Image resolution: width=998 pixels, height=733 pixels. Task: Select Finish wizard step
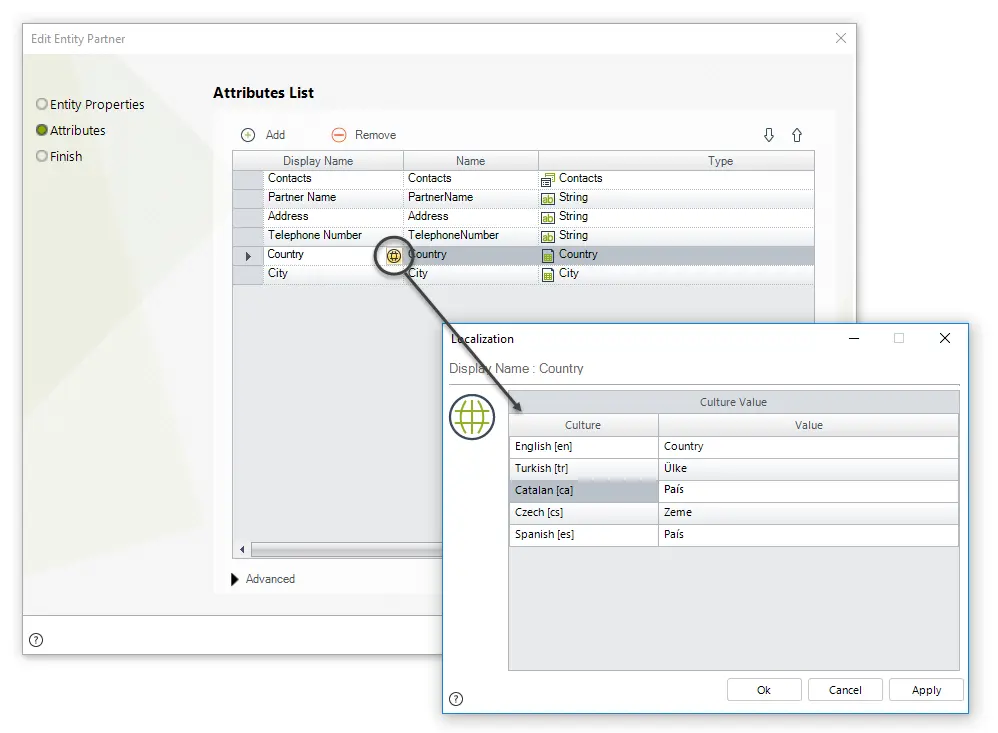pyautogui.click(x=59, y=157)
